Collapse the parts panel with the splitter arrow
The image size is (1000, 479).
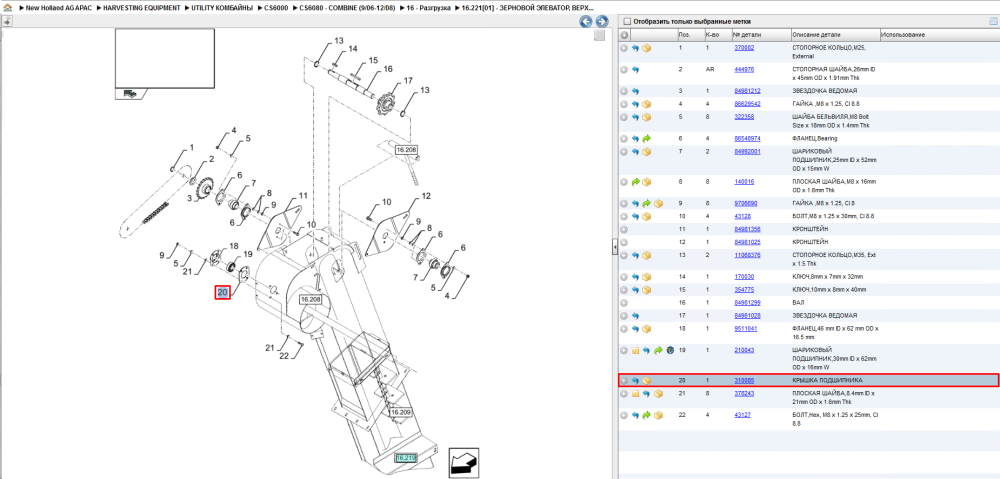tap(614, 246)
